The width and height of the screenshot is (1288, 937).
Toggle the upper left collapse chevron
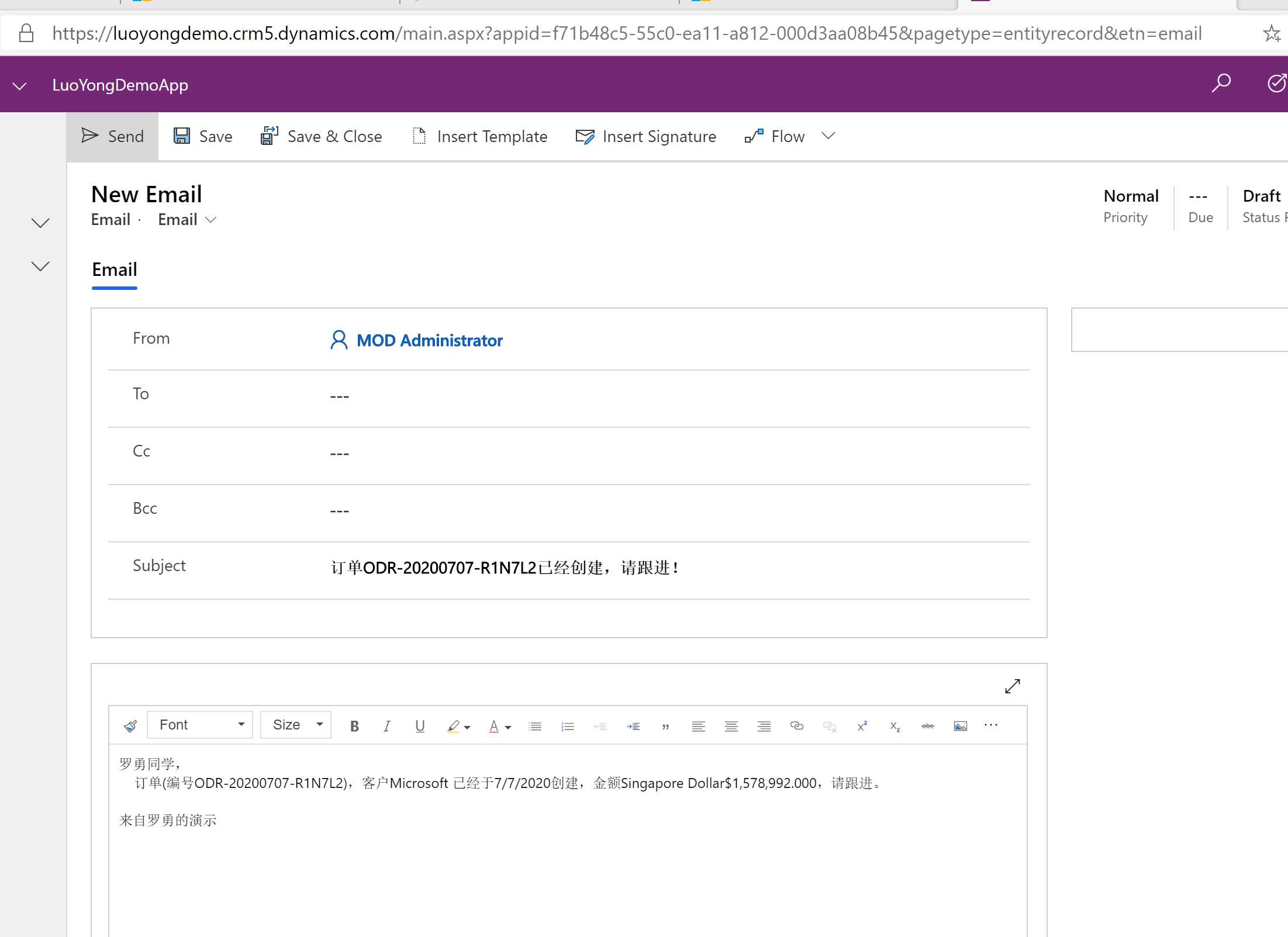40,222
